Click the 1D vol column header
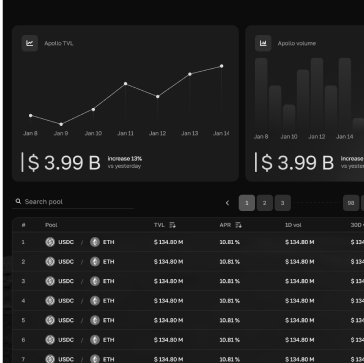 tap(293, 225)
